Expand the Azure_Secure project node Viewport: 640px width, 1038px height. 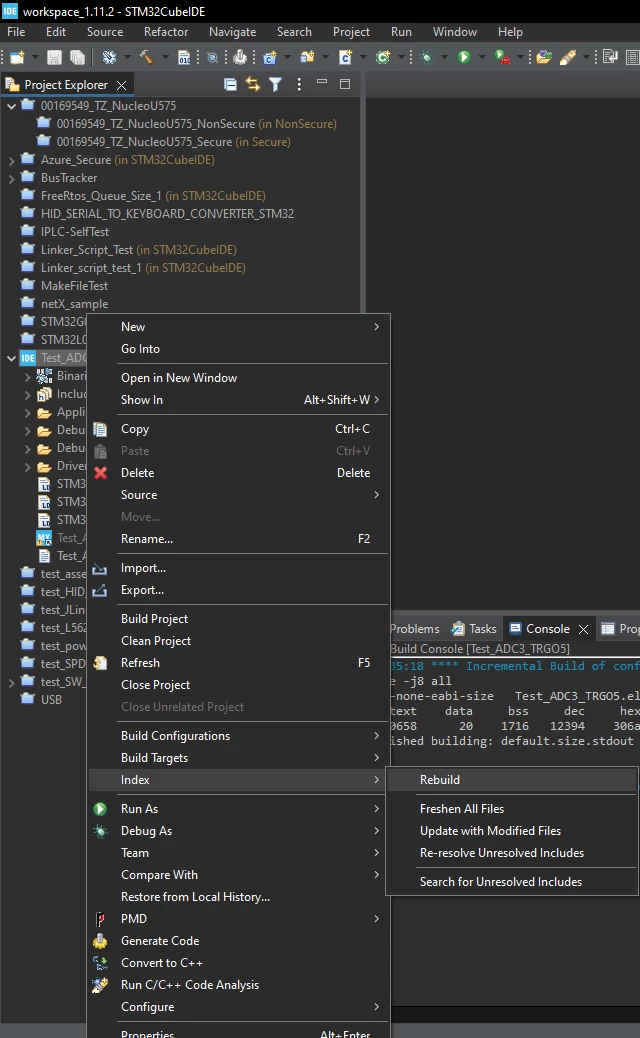click(11, 160)
